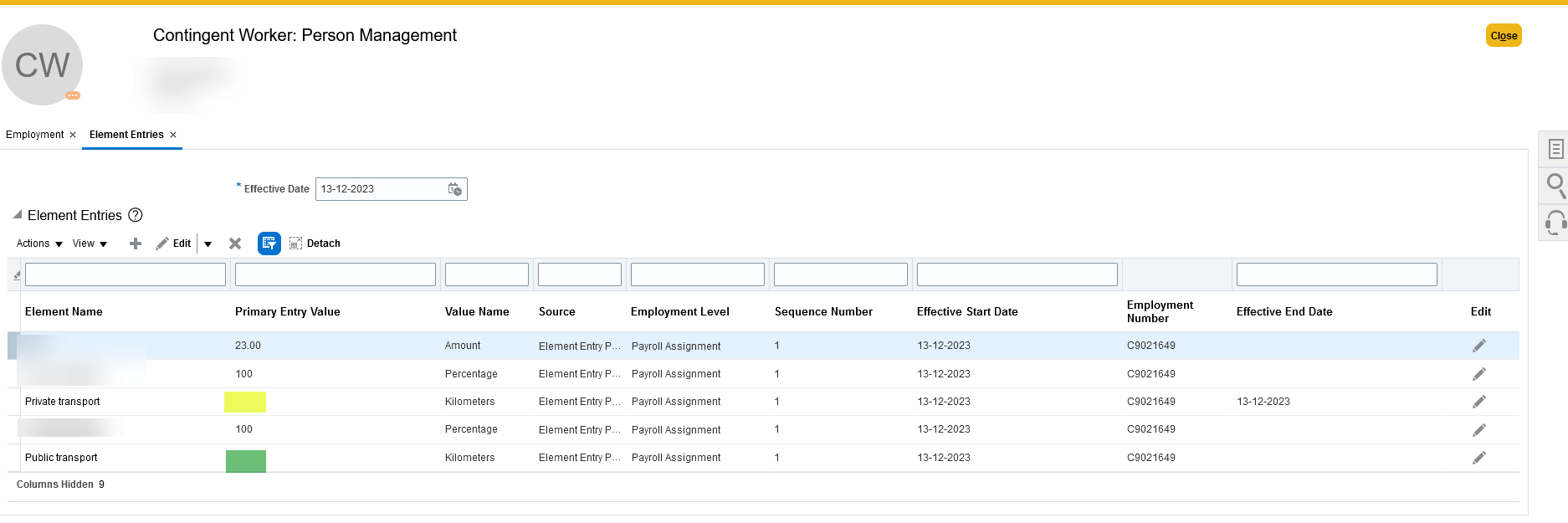
Task: Click the Employment Level filter field
Action: click(698, 274)
